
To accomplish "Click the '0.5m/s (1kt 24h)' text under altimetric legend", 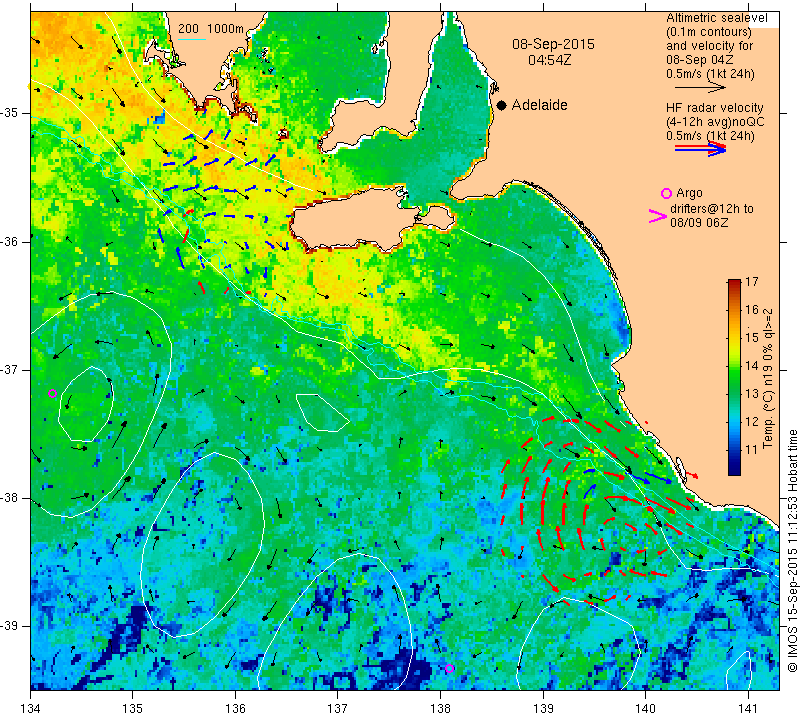I will click(x=710, y=74).
